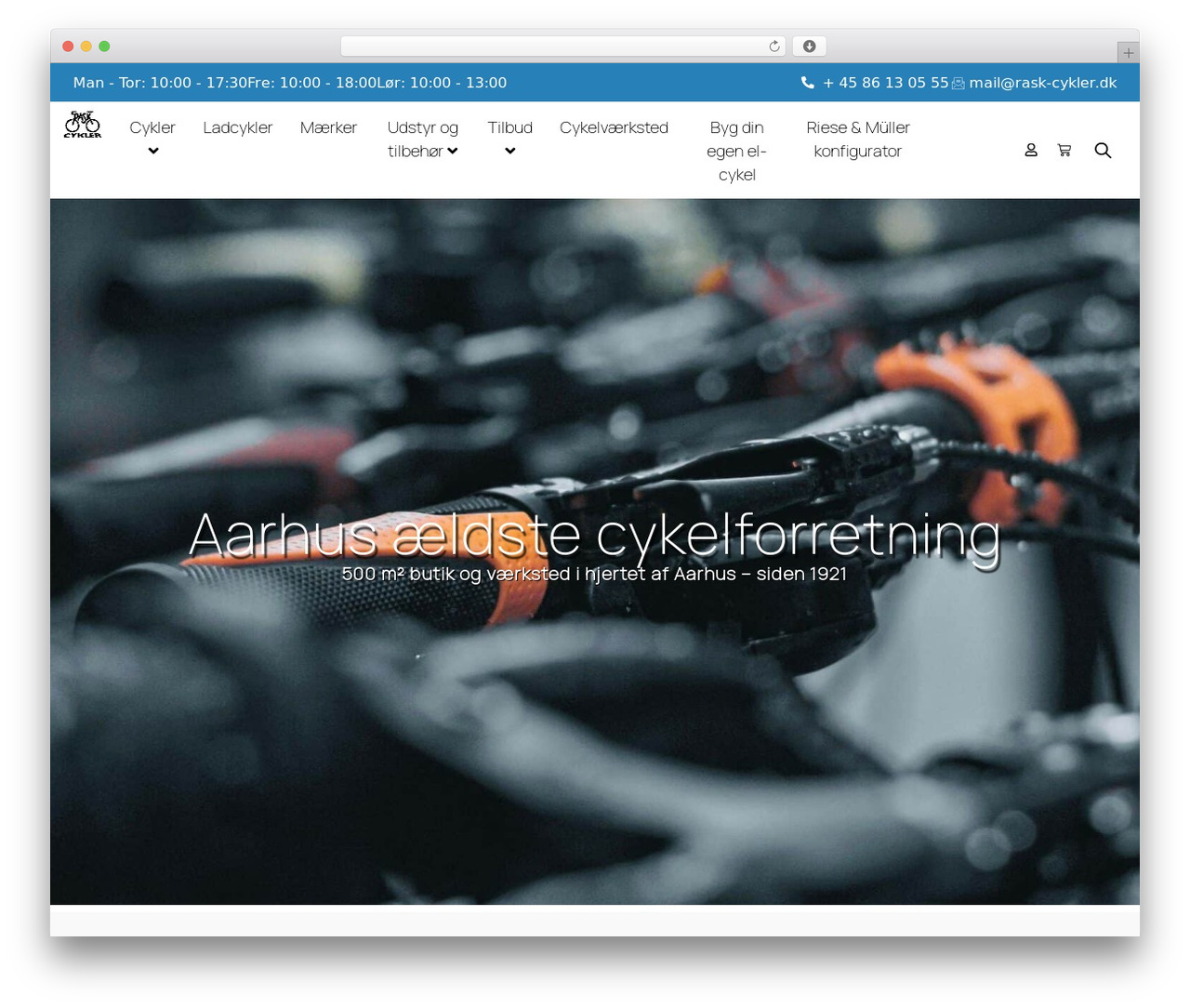
Task: Open Udstyr og tilbehør menu
Action: pyautogui.click(x=423, y=139)
